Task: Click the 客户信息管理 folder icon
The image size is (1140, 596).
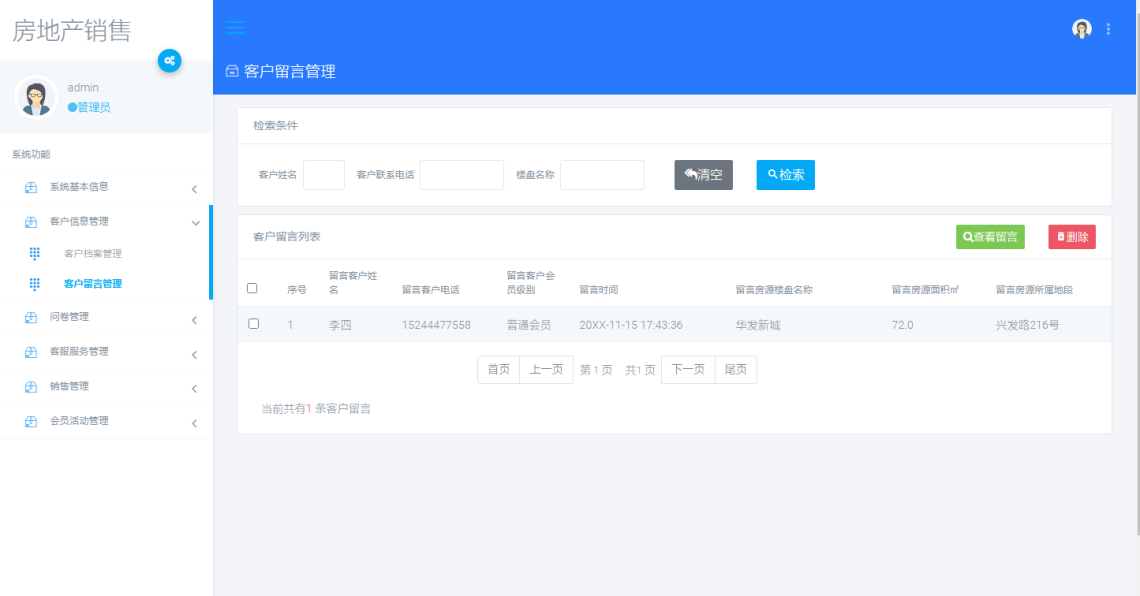Action: click(x=30, y=221)
